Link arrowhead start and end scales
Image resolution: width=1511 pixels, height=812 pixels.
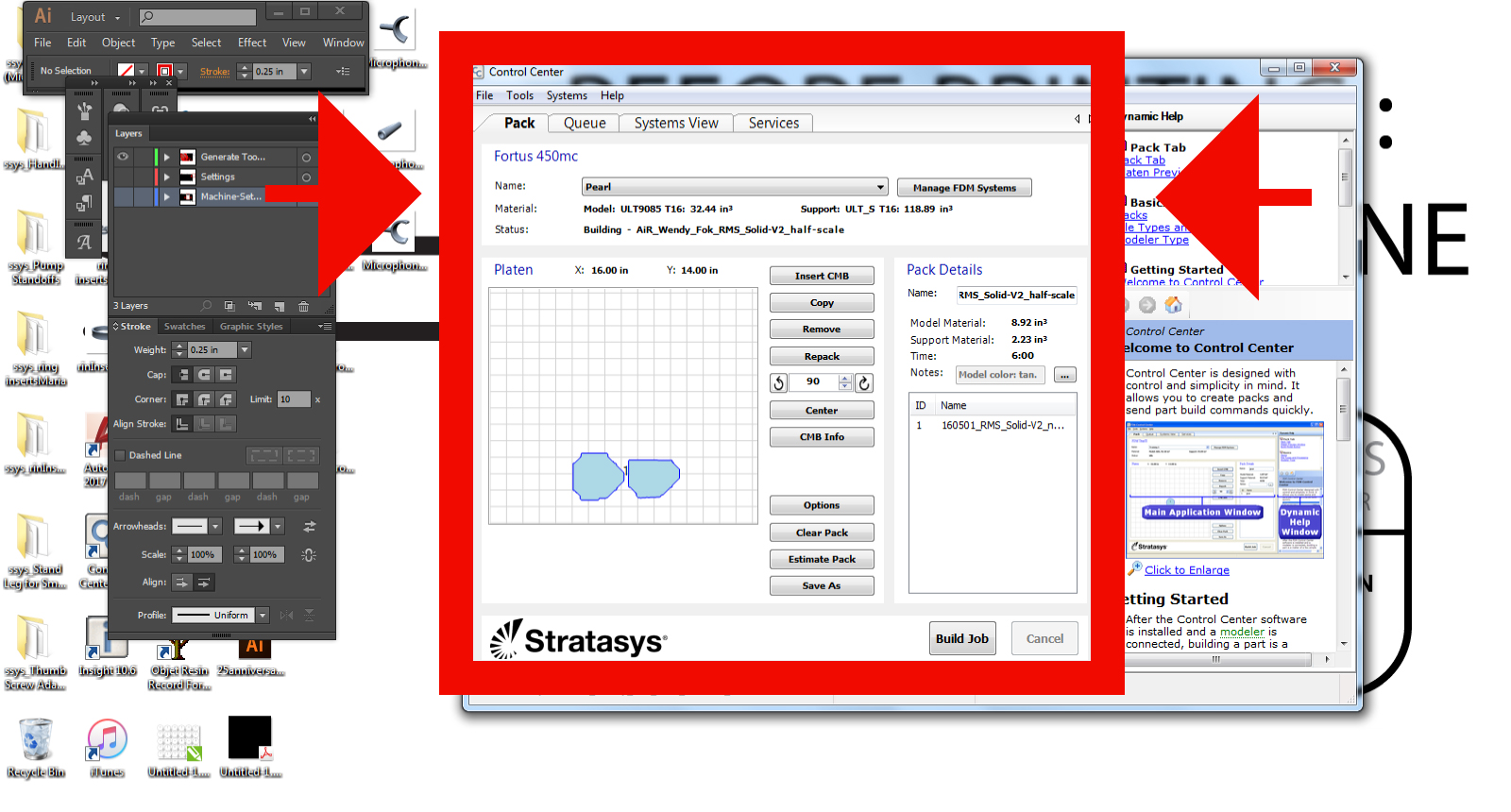(x=309, y=555)
